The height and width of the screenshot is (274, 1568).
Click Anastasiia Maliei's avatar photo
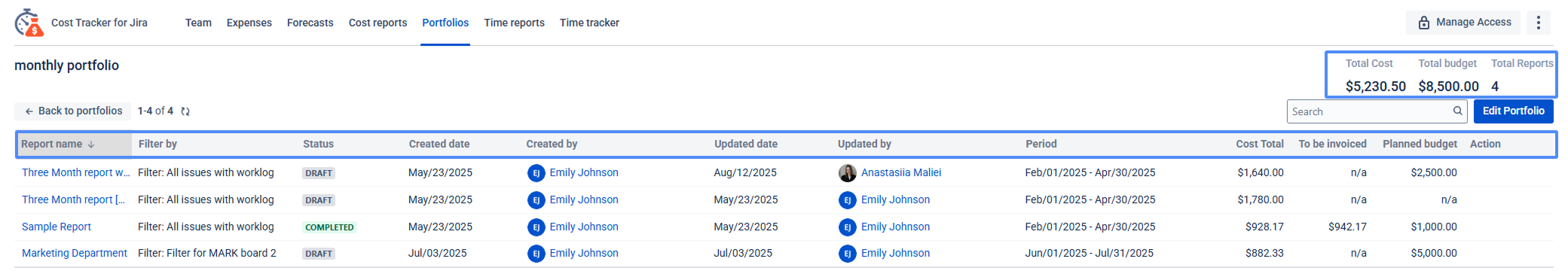click(847, 173)
